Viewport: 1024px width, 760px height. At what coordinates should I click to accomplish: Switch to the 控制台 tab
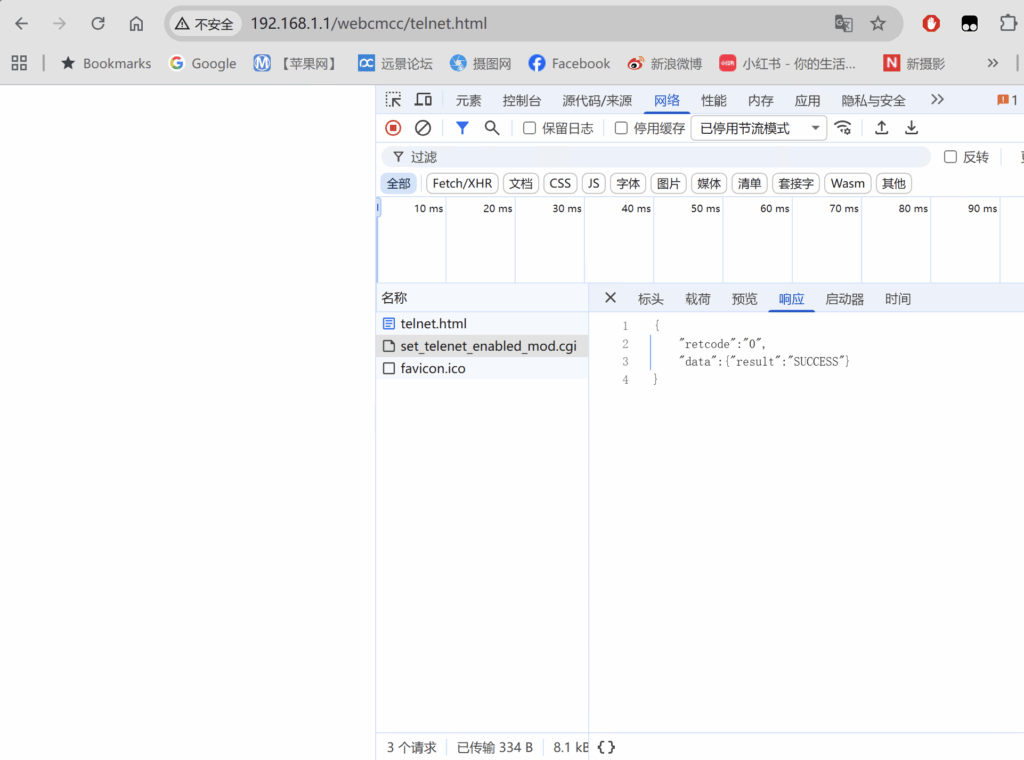pyautogui.click(x=522, y=101)
